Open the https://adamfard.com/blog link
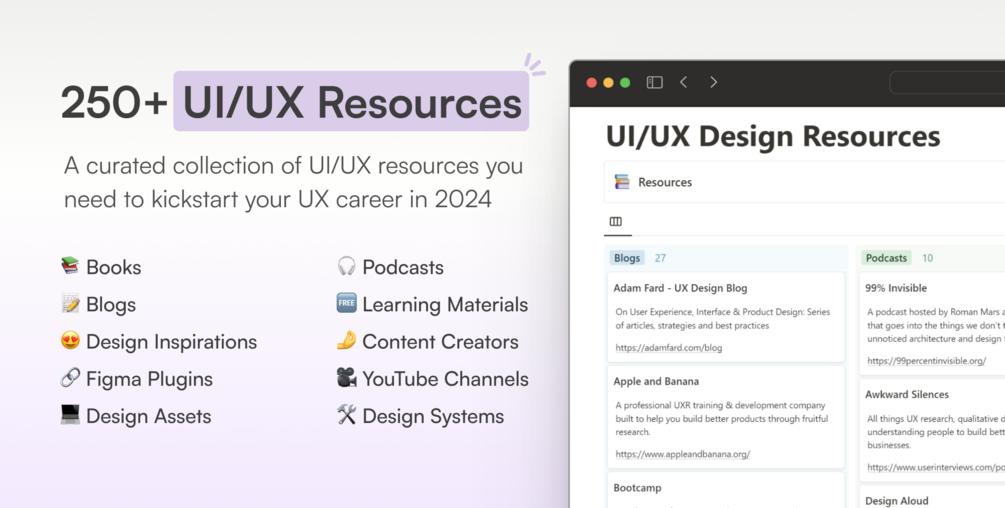Image resolution: width=1005 pixels, height=508 pixels. (669, 348)
